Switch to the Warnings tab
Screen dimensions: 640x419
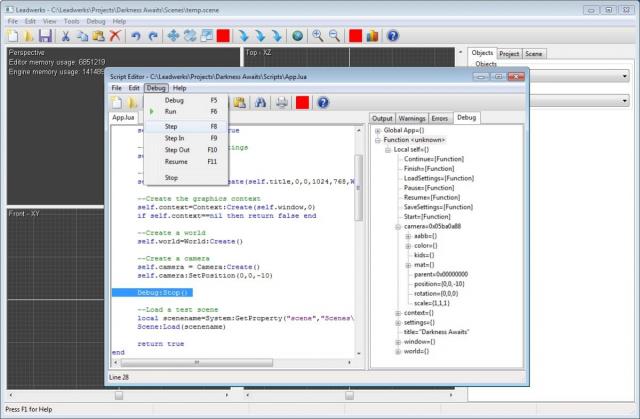(412, 118)
